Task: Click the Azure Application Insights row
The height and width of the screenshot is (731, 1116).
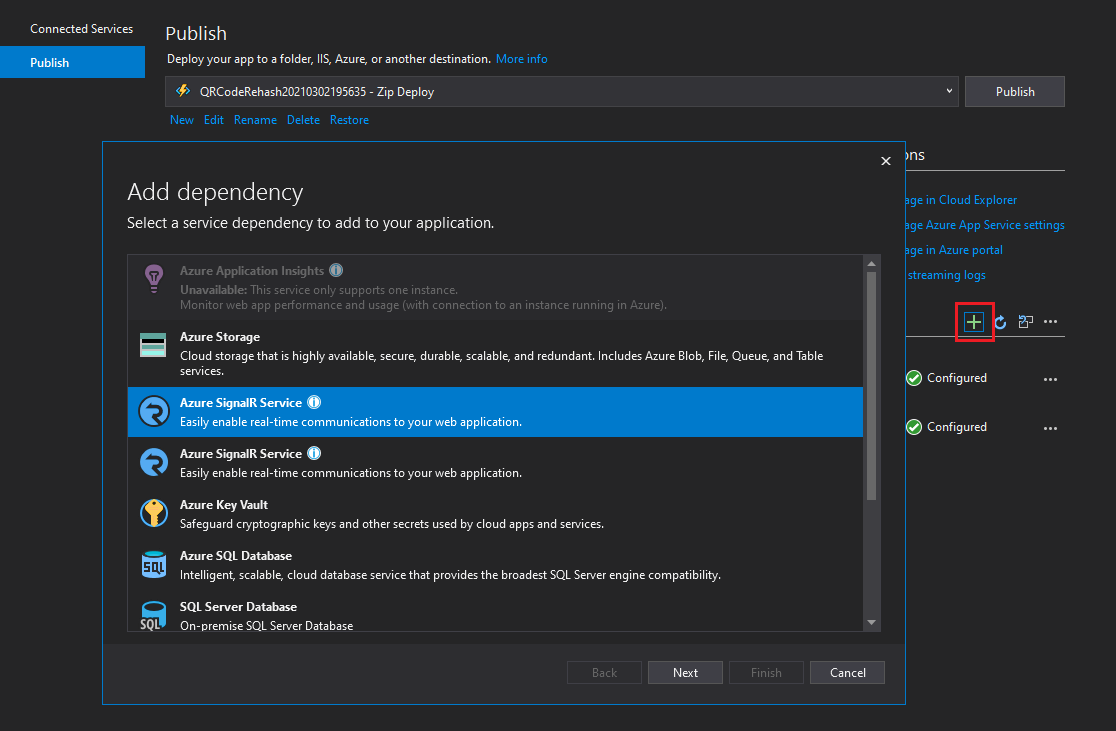Action: 495,288
